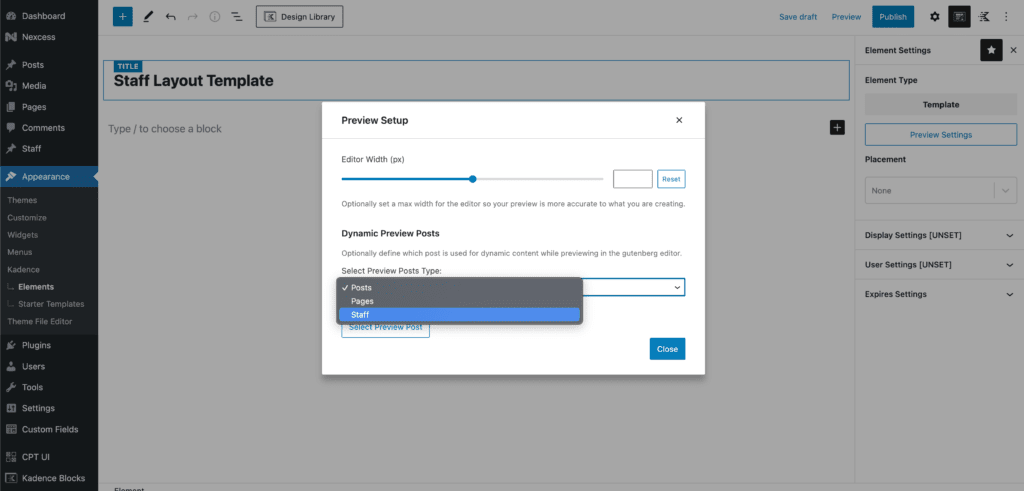Click the Template element type button
Image resolution: width=1024 pixels, height=491 pixels.
click(x=941, y=104)
